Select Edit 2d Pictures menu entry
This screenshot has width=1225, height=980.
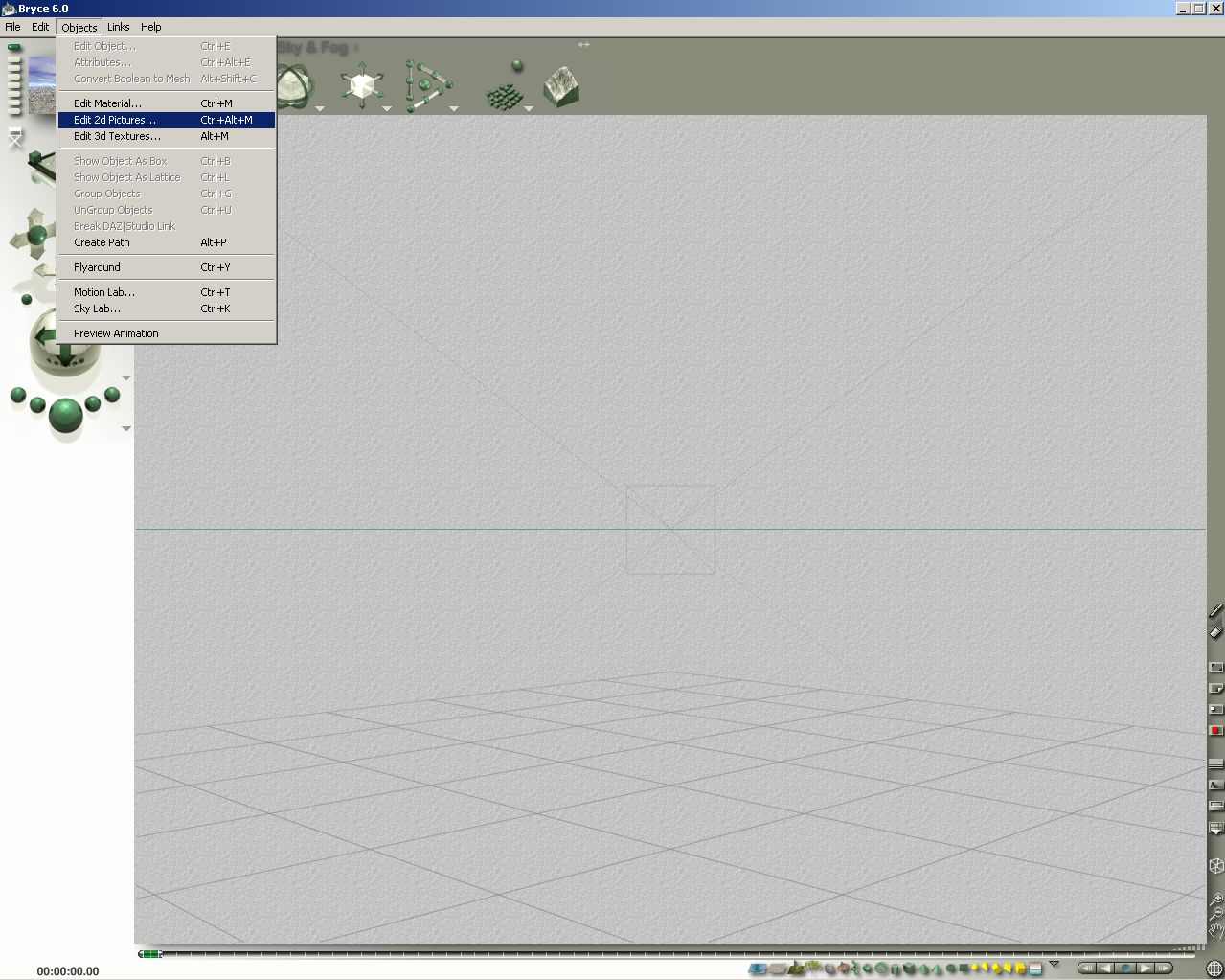click(x=167, y=120)
